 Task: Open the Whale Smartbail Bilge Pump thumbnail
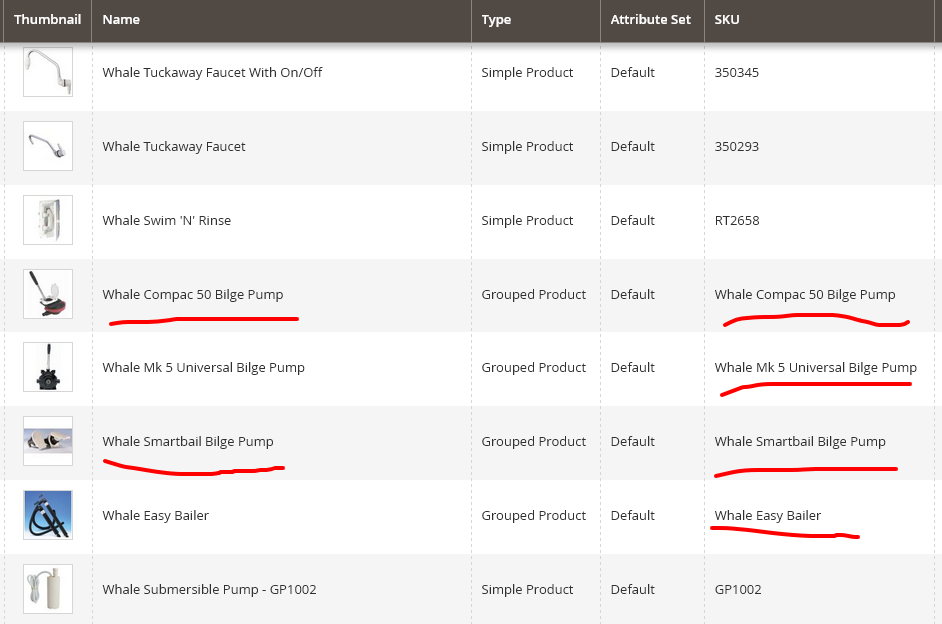(x=47, y=440)
